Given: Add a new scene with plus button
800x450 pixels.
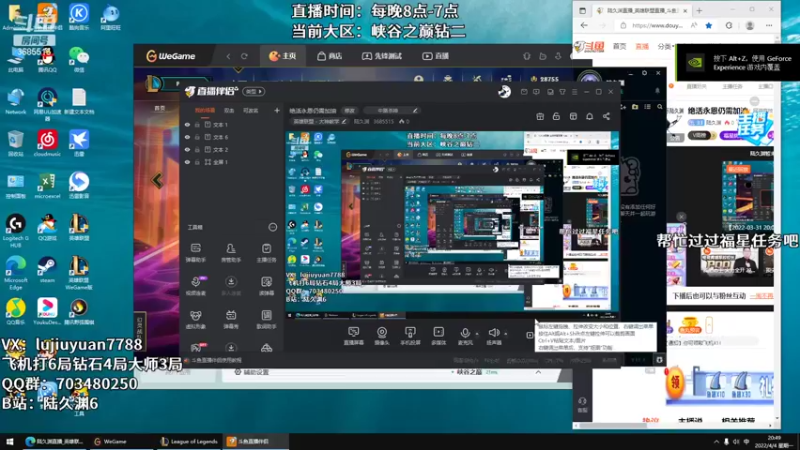Looking at the screenshot, I should tap(277, 110).
